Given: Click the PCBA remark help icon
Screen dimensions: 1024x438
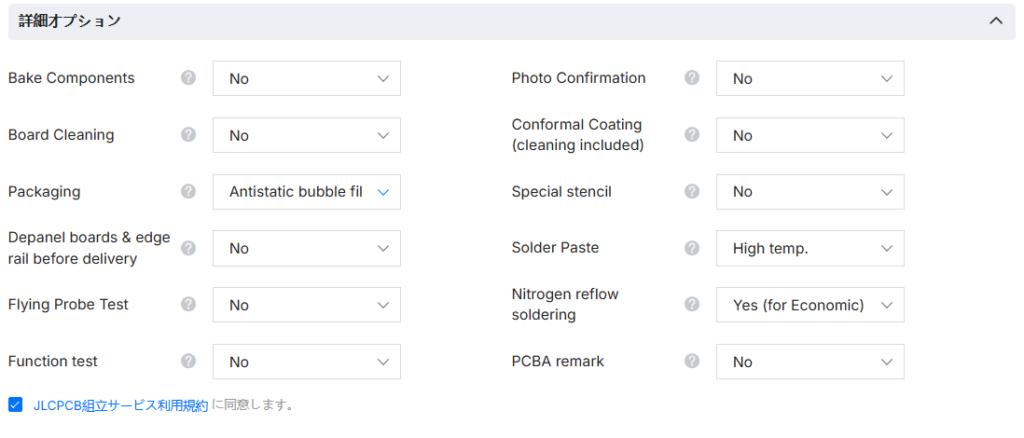Looking at the screenshot, I should pyautogui.click(x=691, y=361).
